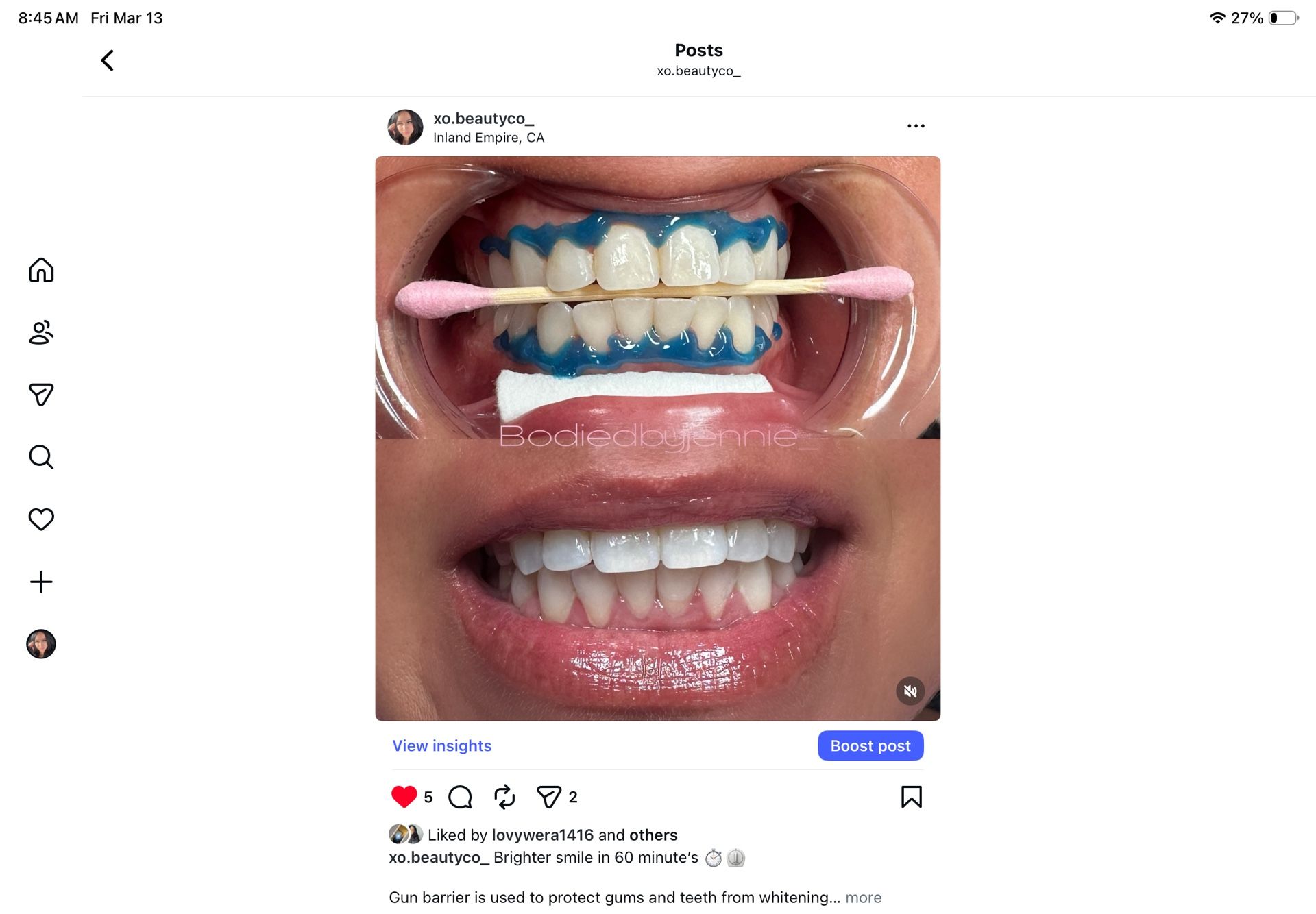This screenshot has height=914, width=1316.
Task: Unmute the video sound
Action: 910,691
